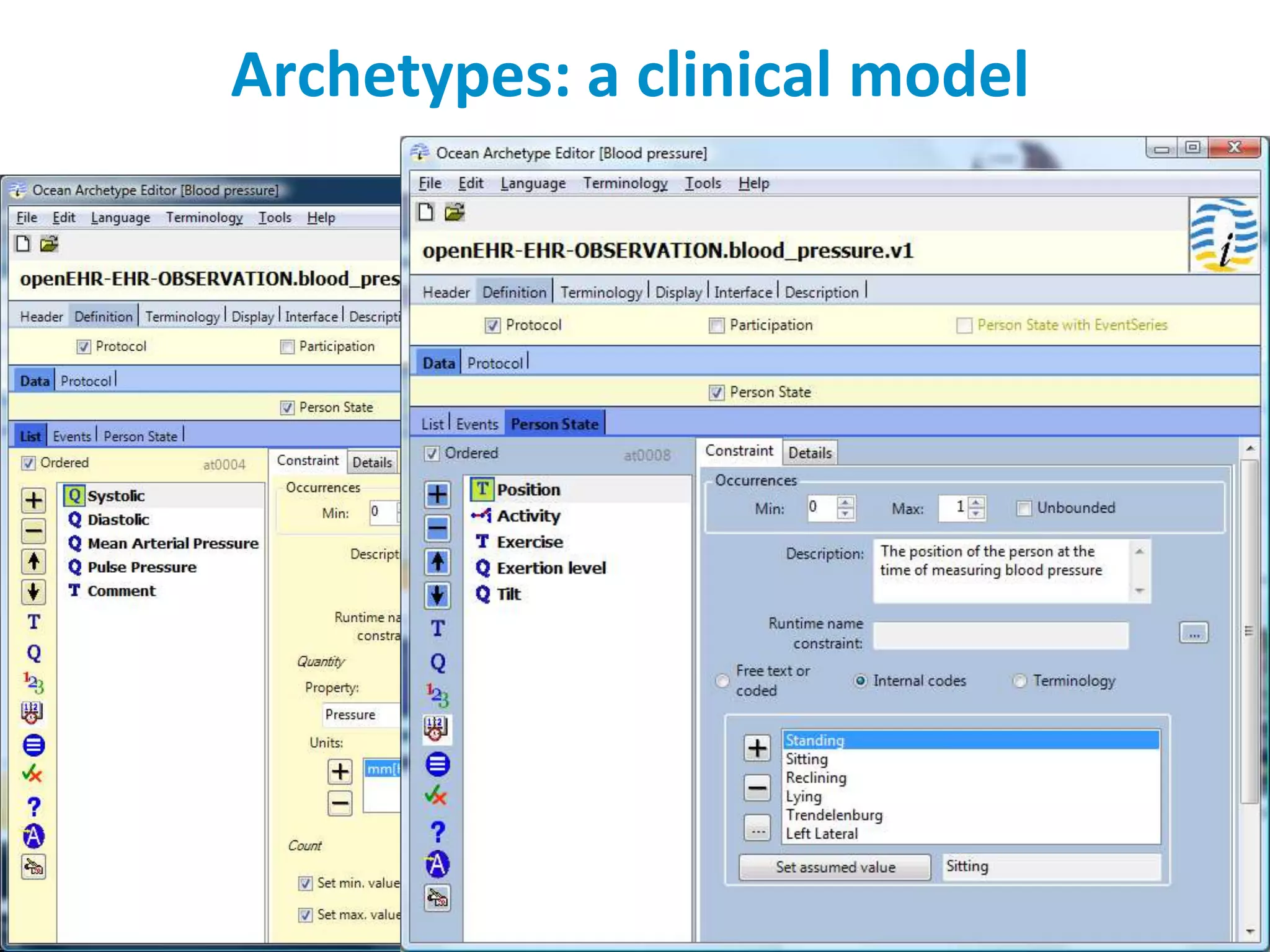Toggle the Protocol checkbox in front window

(492, 325)
